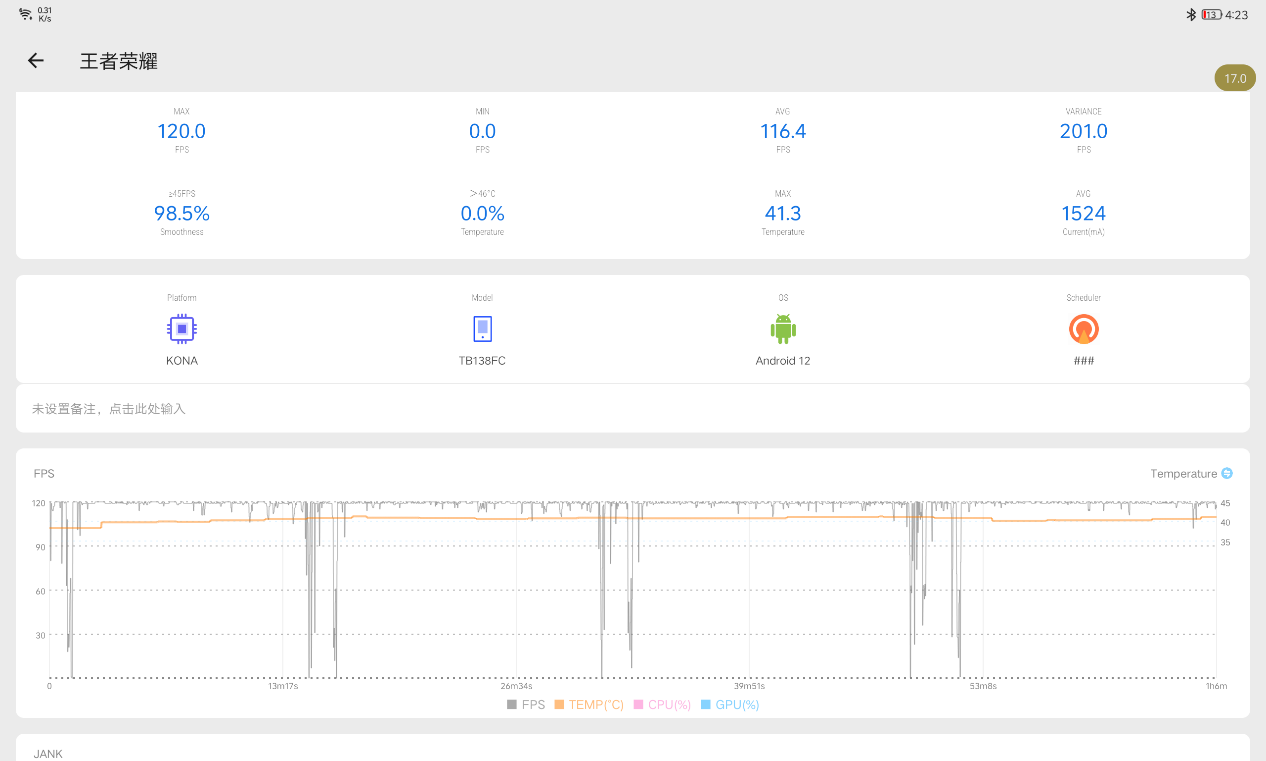The height and width of the screenshot is (761, 1266).
Task: Tap the KONA platform chip icon
Action: click(181, 328)
